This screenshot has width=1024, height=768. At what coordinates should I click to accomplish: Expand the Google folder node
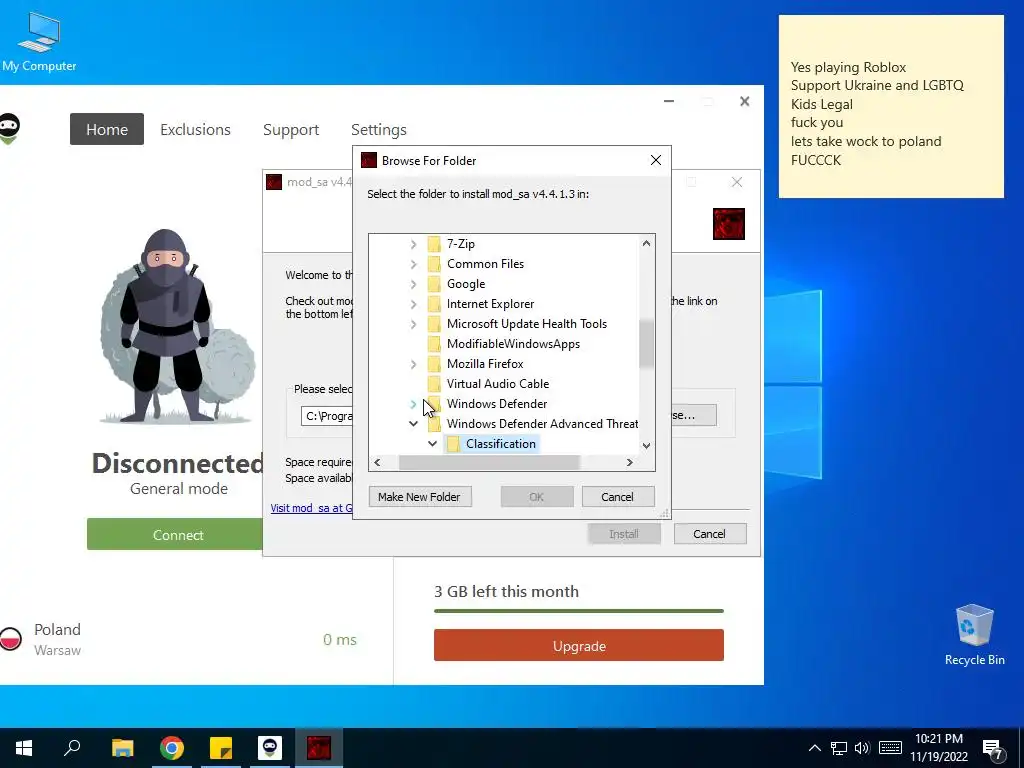pos(413,284)
